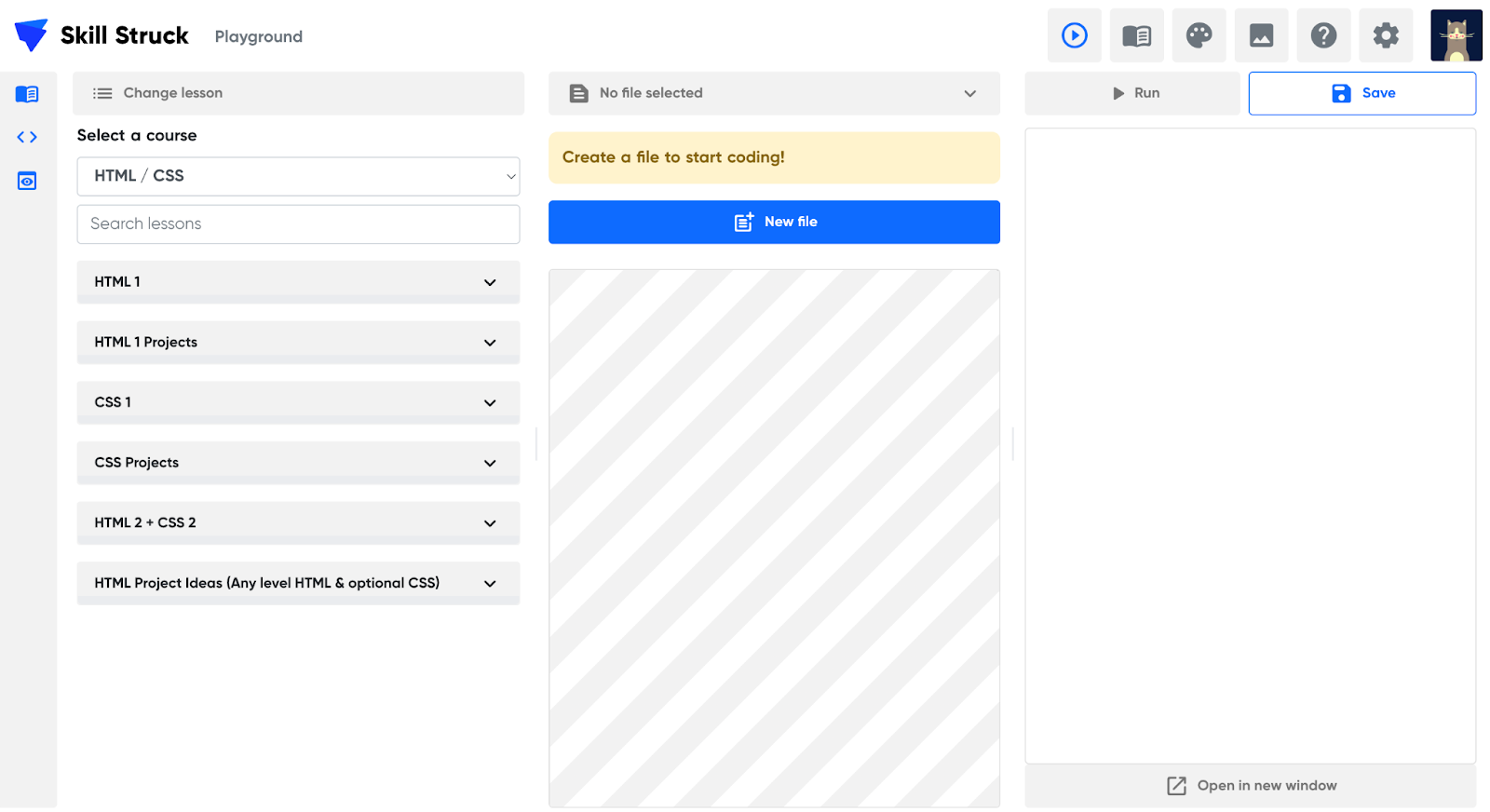Open the image gallery icon

[x=1261, y=35]
